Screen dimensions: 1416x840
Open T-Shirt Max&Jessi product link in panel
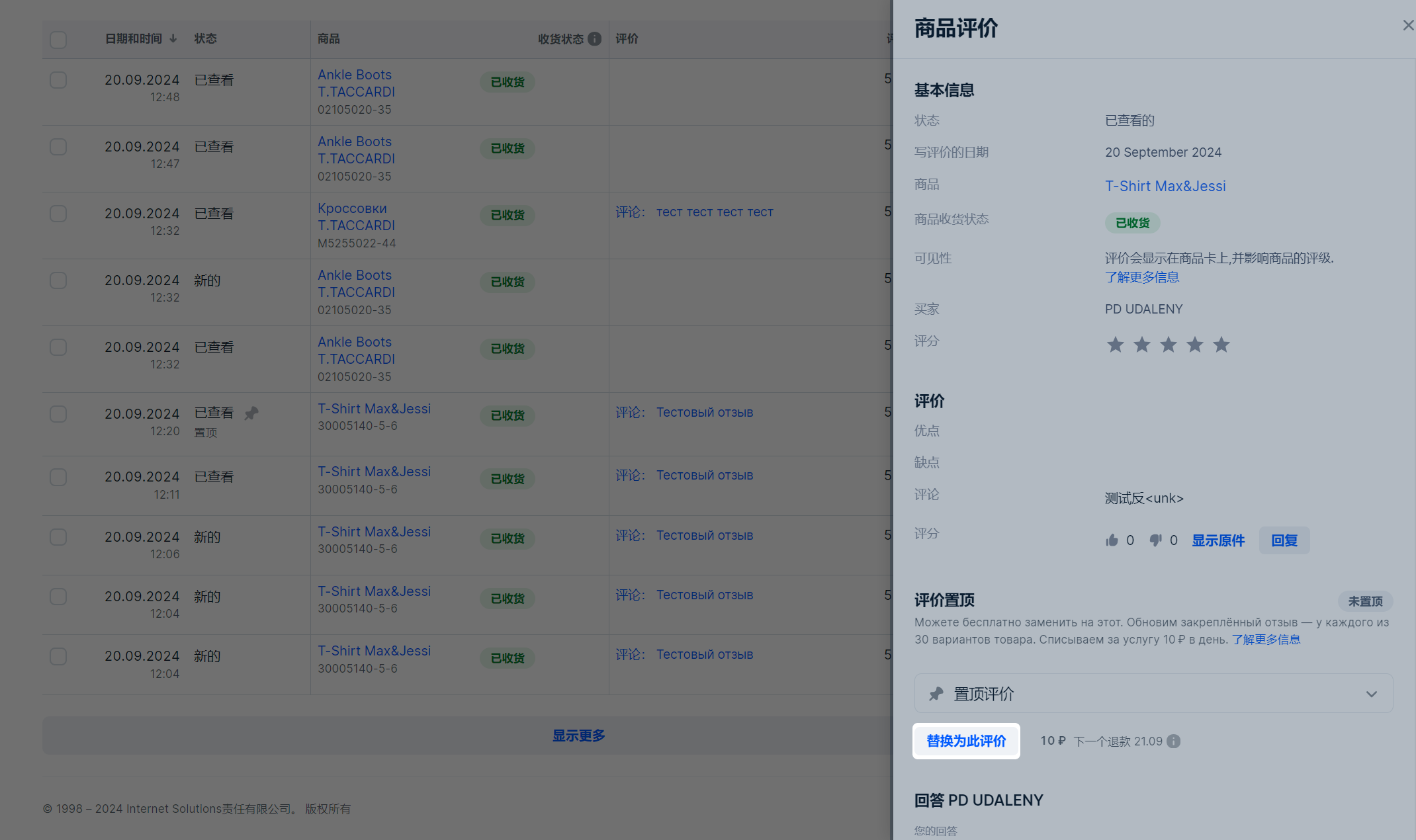(x=1165, y=186)
